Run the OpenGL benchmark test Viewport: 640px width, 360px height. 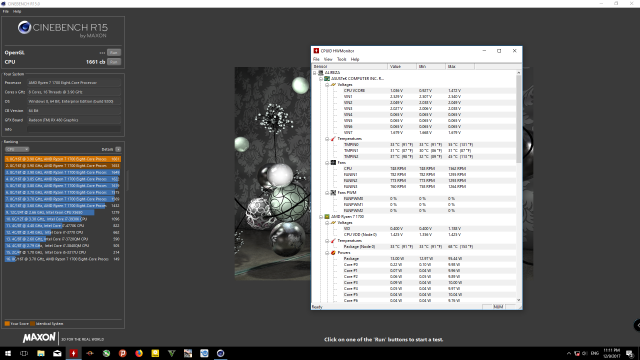(x=114, y=53)
